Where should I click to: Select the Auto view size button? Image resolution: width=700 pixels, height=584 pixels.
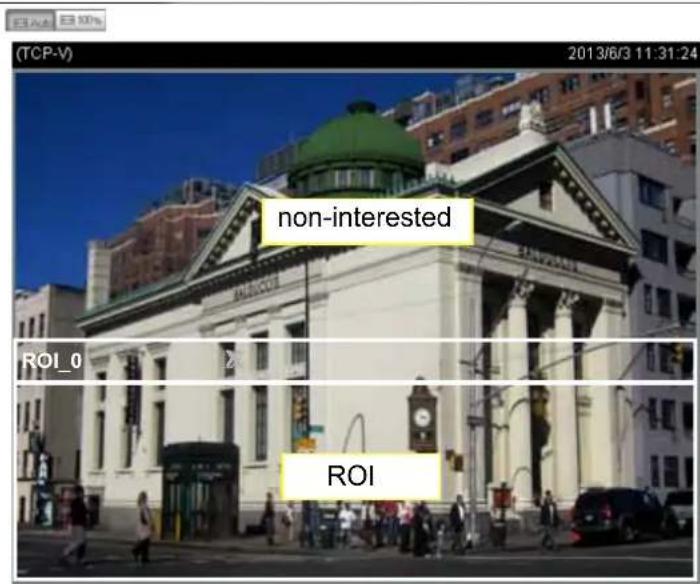pyautogui.click(x=30, y=21)
